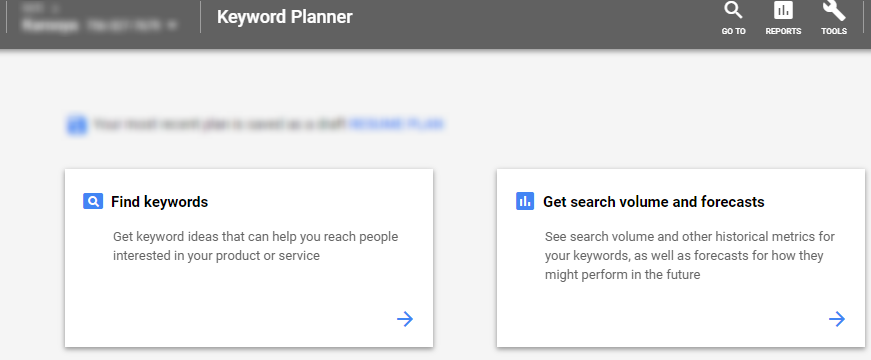
Task: Click the Keyword Planner page title
Action: (284, 17)
